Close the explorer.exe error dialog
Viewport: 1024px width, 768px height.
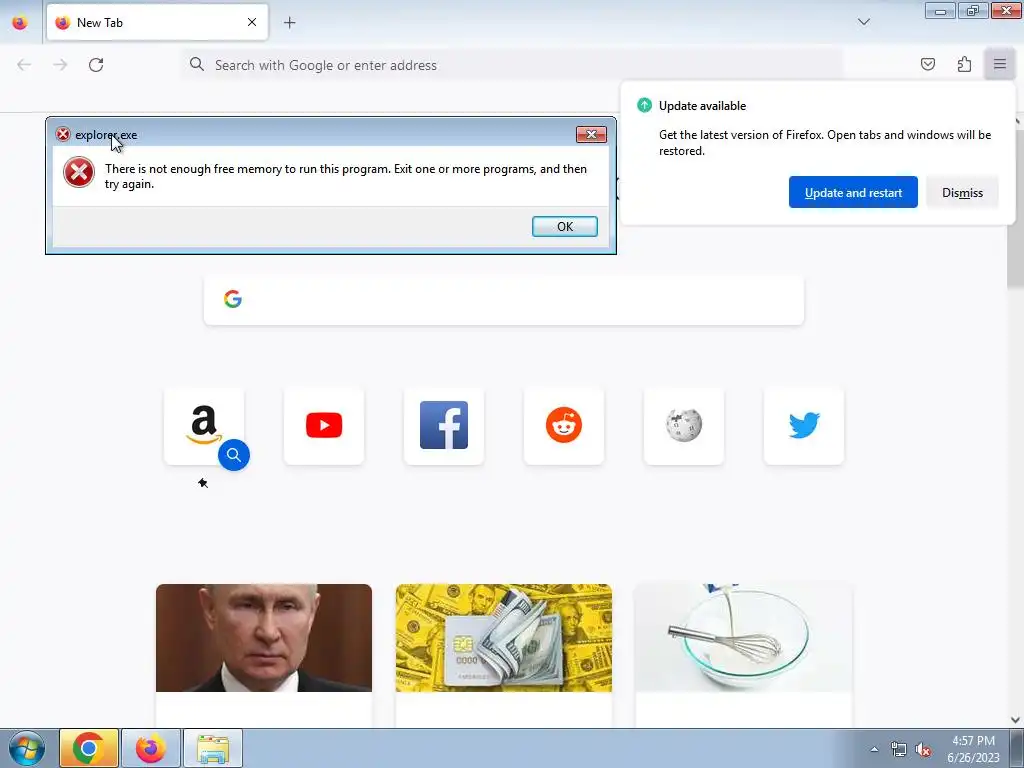(x=591, y=135)
